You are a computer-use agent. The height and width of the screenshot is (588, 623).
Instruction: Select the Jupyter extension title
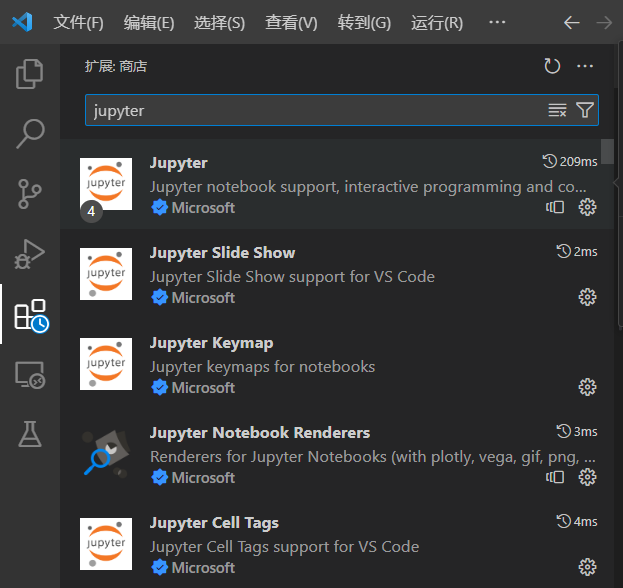point(179,163)
